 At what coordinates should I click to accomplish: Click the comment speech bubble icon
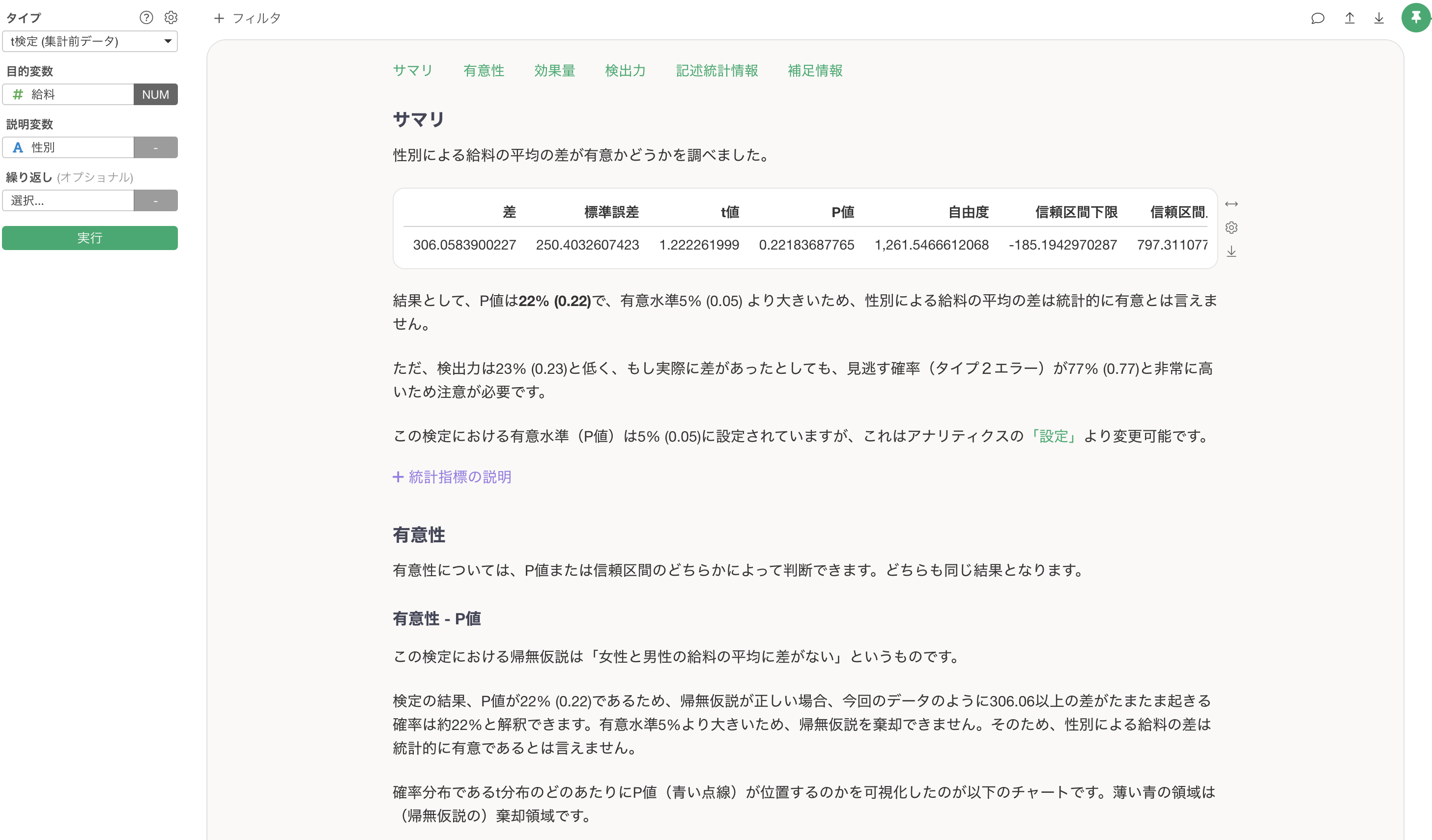click(x=1317, y=18)
